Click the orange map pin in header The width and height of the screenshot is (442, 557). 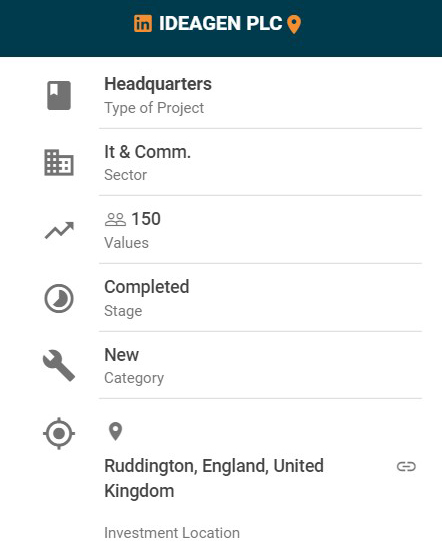pyautogui.click(x=294, y=25)
